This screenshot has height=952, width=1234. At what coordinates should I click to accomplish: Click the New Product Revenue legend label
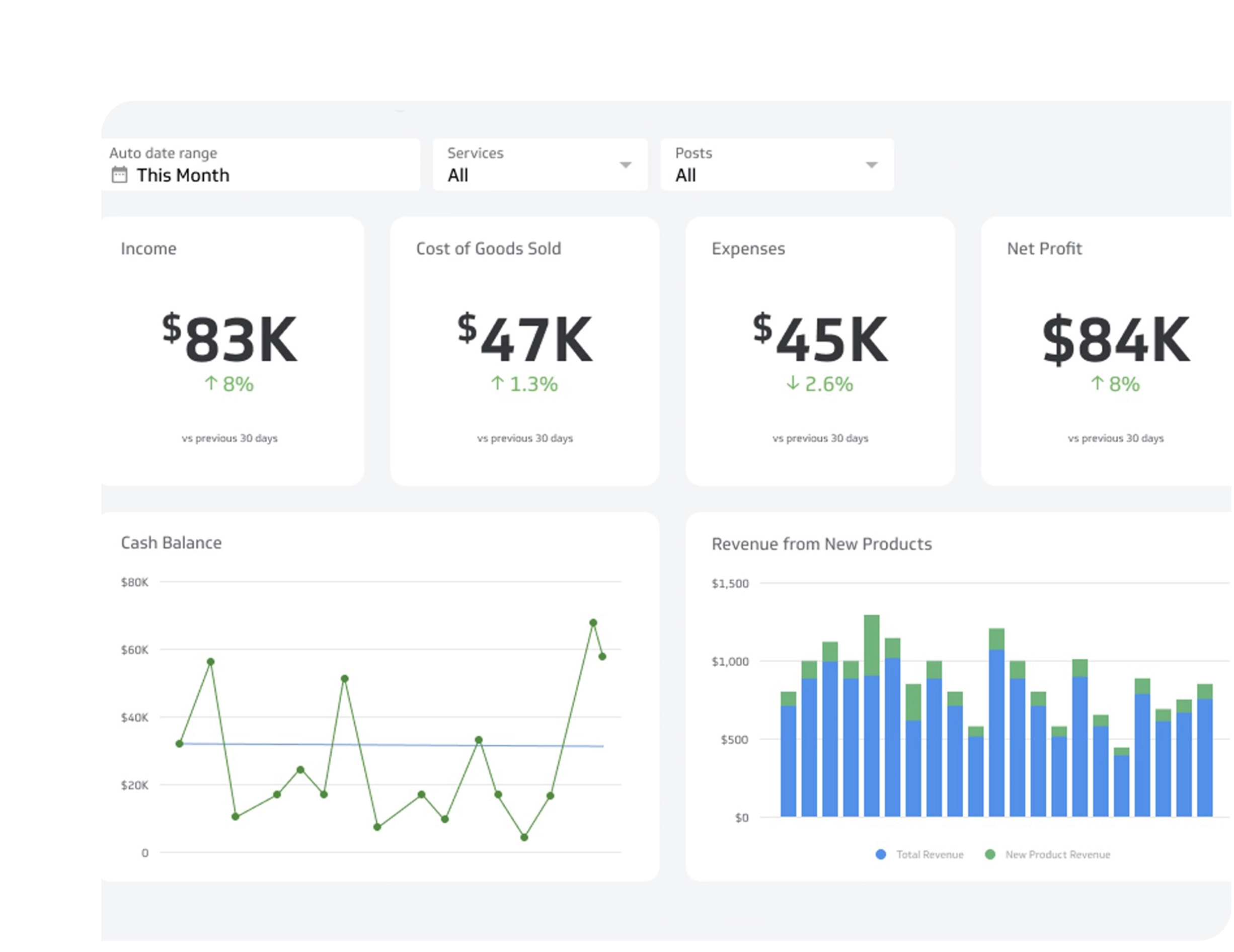coord(1057,854)
